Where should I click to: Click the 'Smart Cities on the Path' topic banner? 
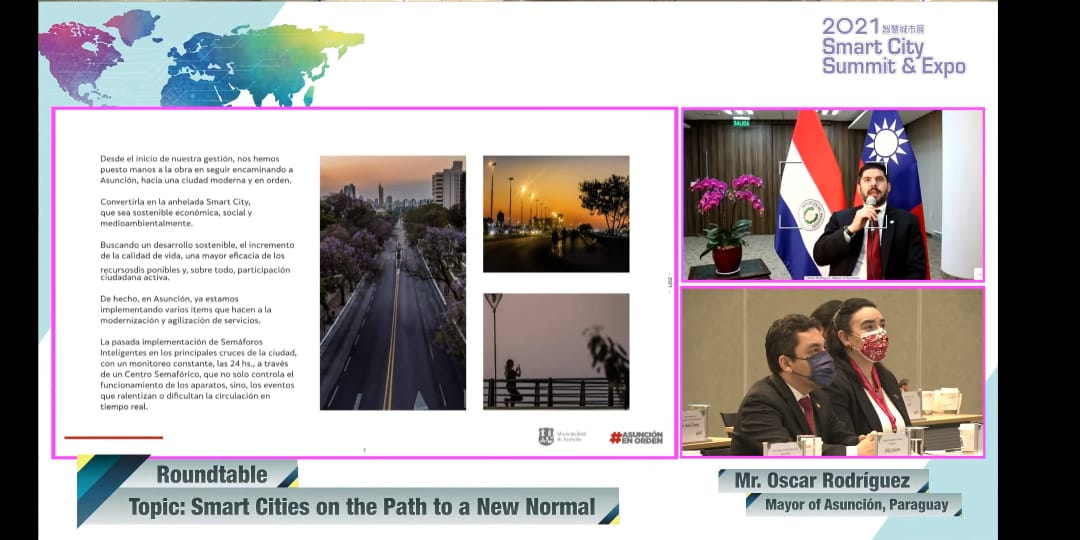tap(361, 506)
